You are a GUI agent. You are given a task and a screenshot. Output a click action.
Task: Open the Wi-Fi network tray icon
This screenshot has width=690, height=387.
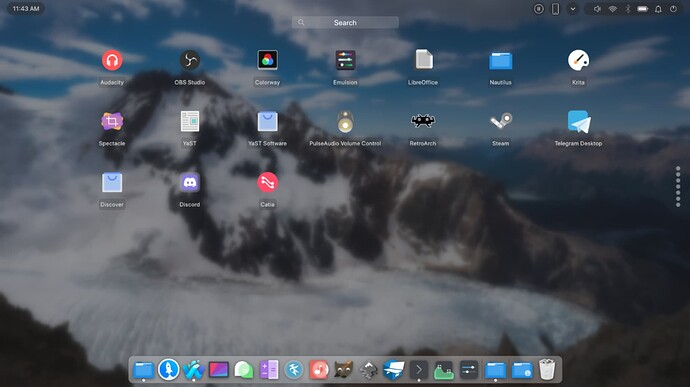[x=613, y=9]
